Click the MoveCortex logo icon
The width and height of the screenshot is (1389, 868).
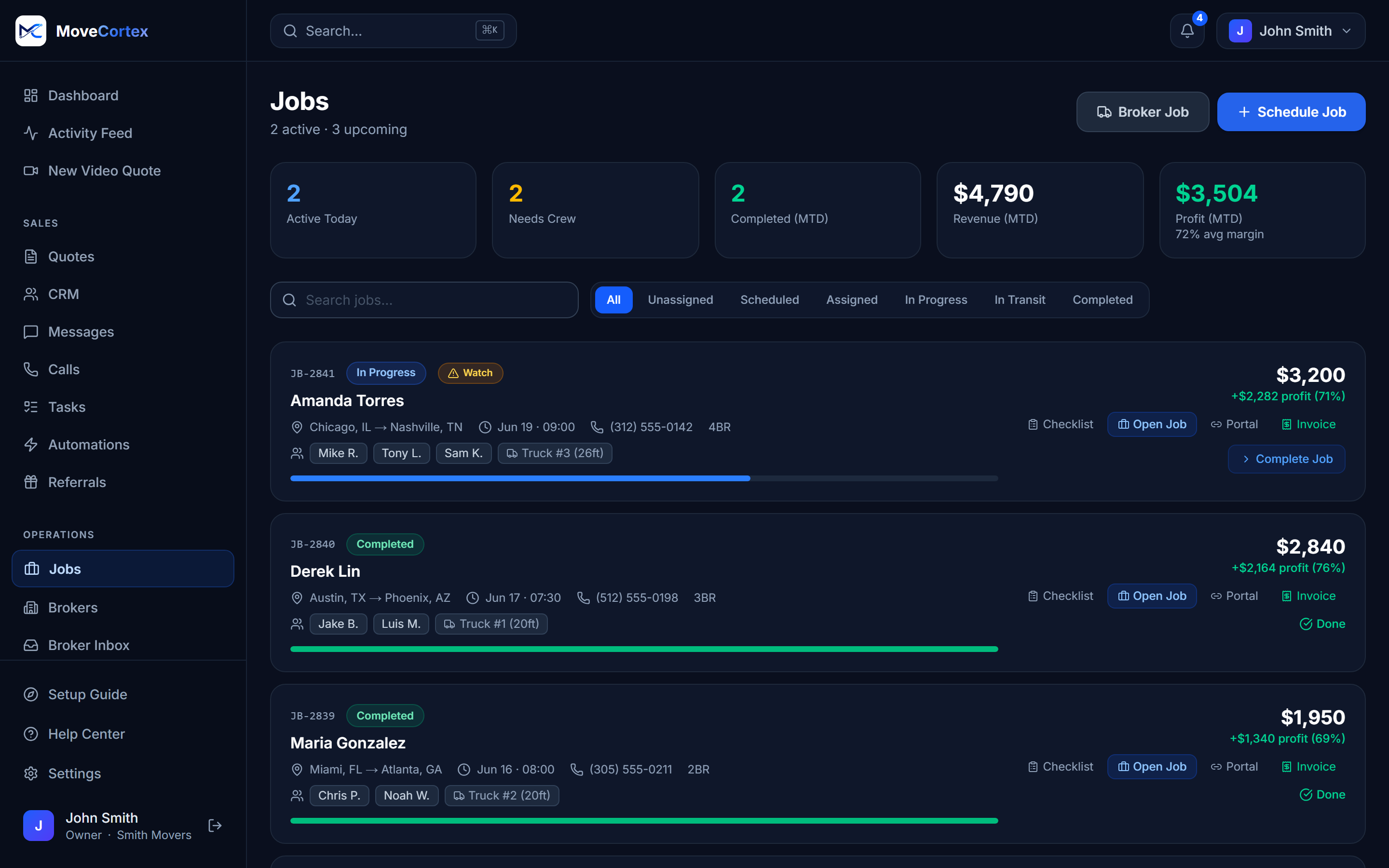coord(30,30)
